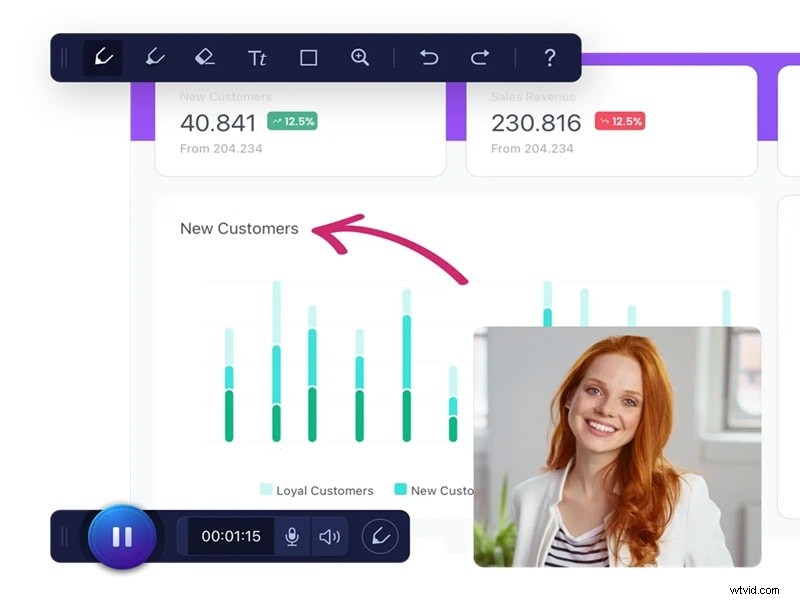Viewport: 800px width, 600px height.
Task: Select the Marker highlighter tool
Action: click(x=153, y=57)
